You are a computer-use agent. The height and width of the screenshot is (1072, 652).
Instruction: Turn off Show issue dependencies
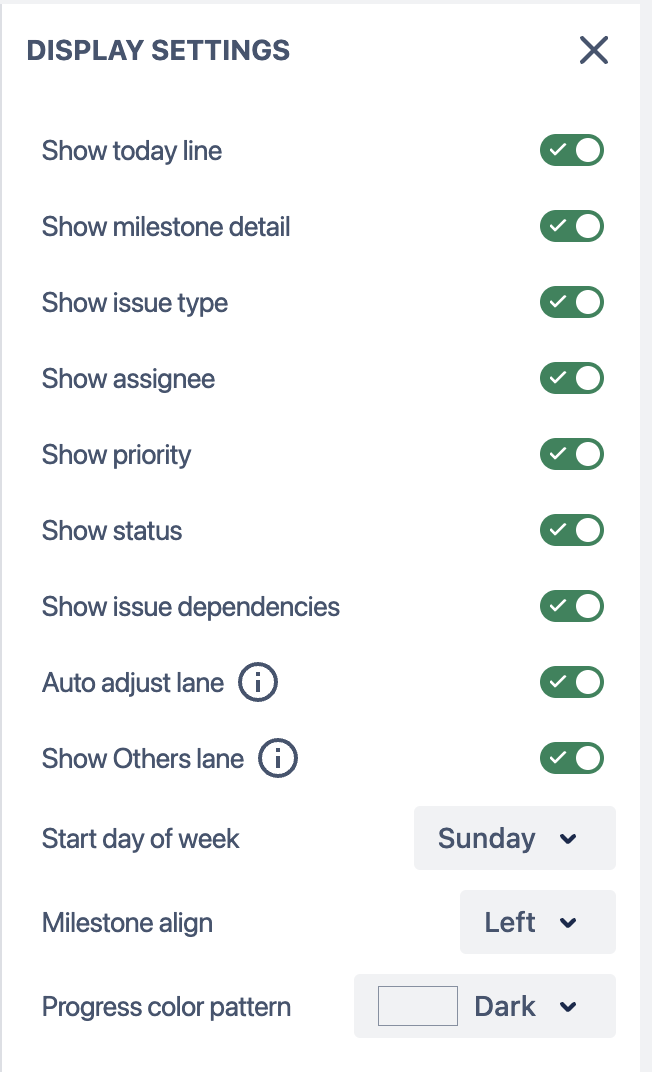[x=572, y=606]
